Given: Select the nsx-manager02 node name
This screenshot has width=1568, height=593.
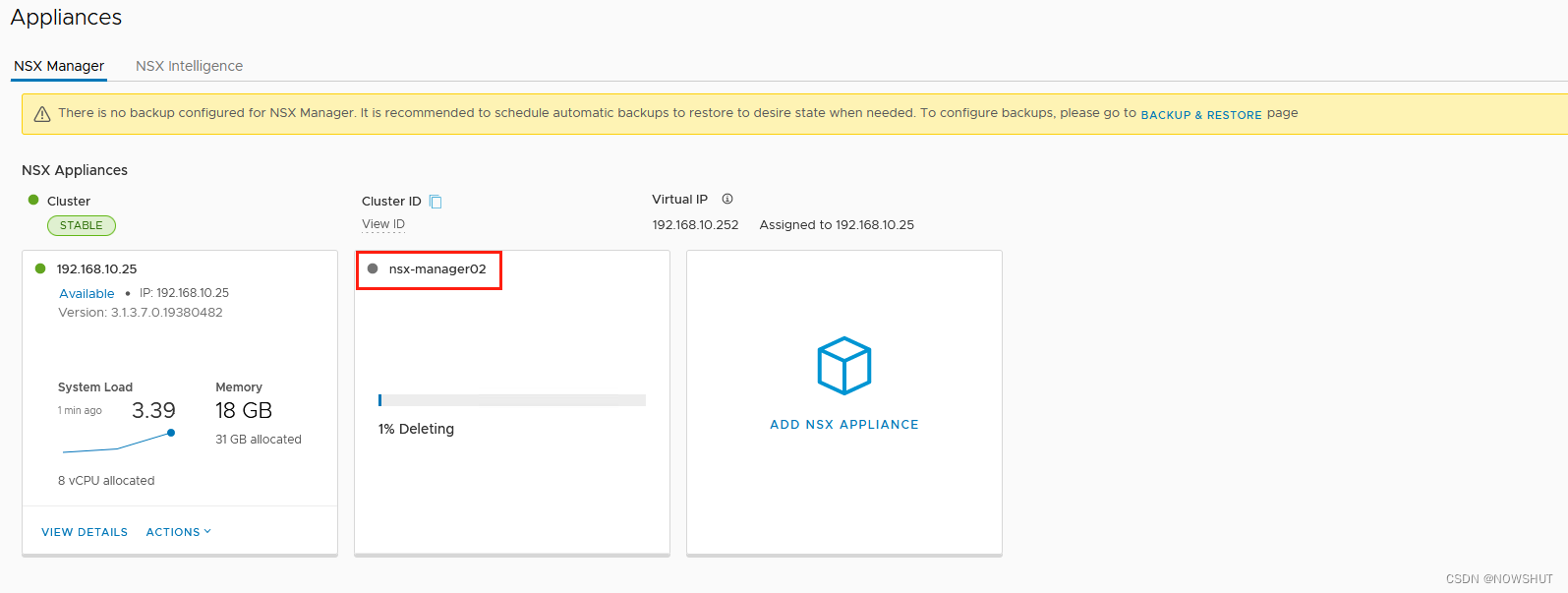Looking at the screenshot, I should coord(437,268).
